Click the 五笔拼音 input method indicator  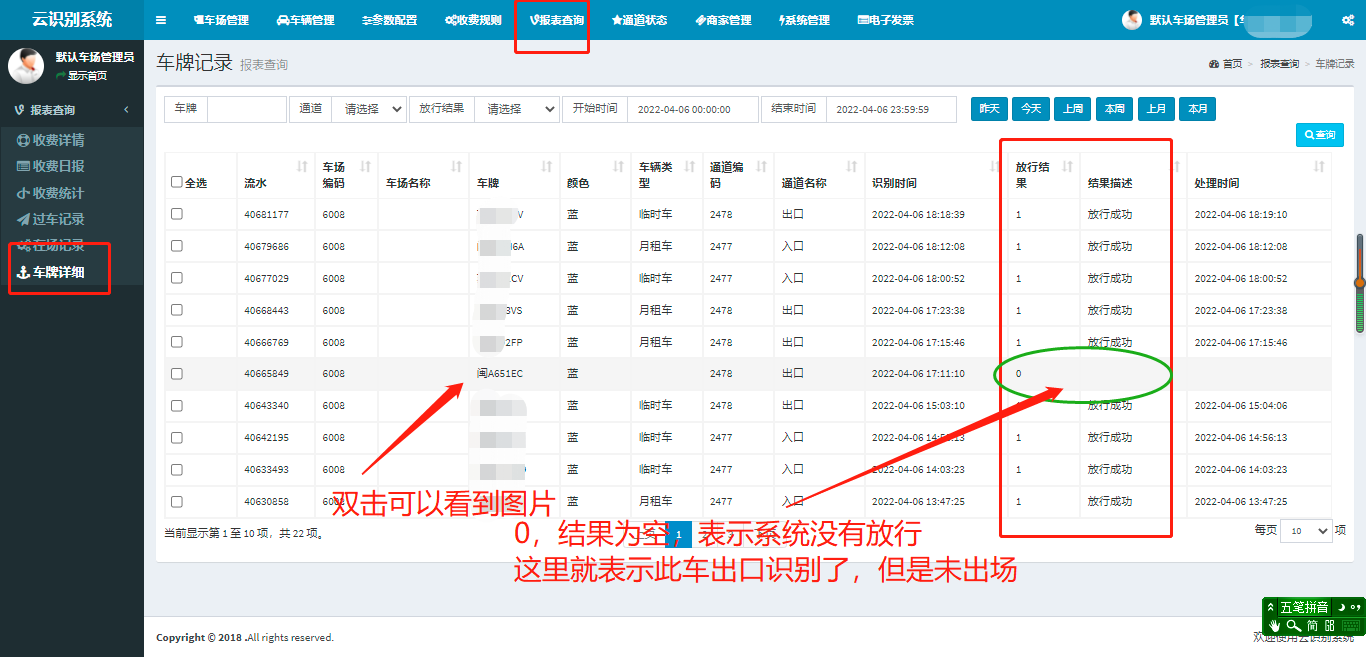pos(1304,607)
